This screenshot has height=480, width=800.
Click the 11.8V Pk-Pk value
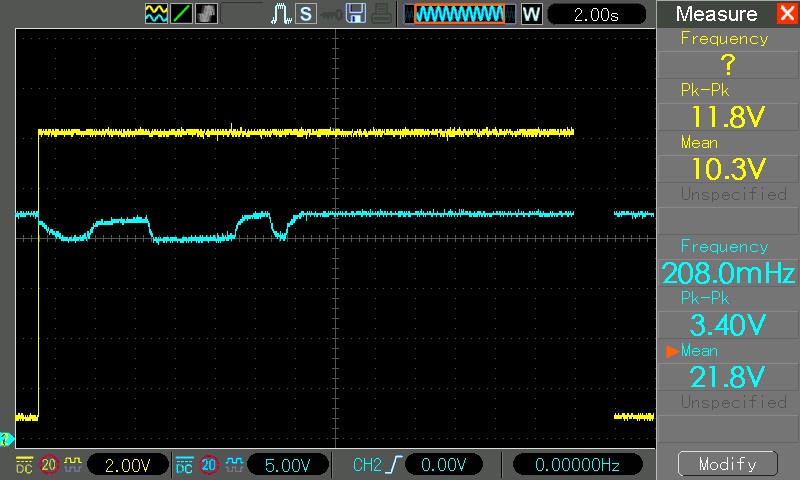coord(728,117)
